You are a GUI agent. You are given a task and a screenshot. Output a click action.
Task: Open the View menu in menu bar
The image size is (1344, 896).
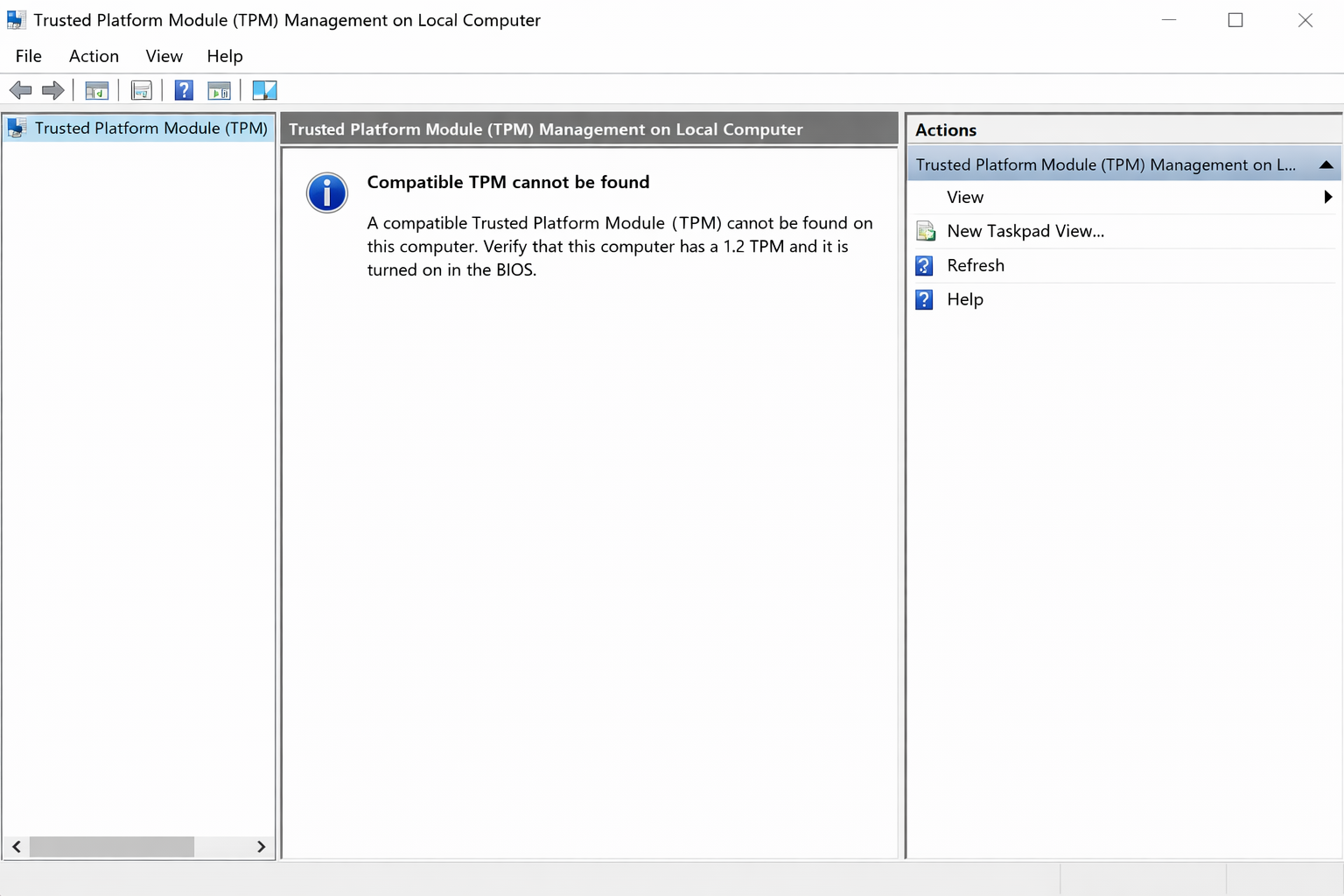pyautogui.click(x=164, y=56)
